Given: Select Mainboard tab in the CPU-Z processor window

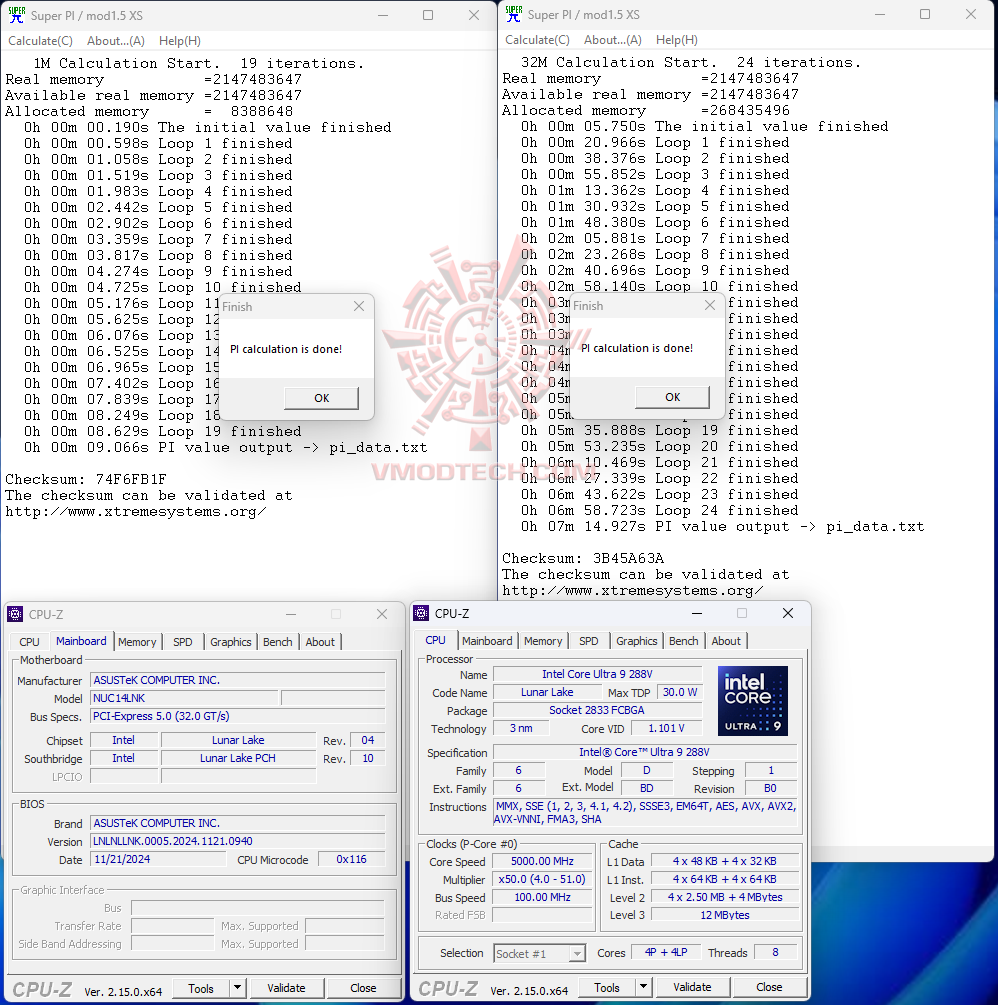Looking at the screenshot, I should click(x=487, y=641).
